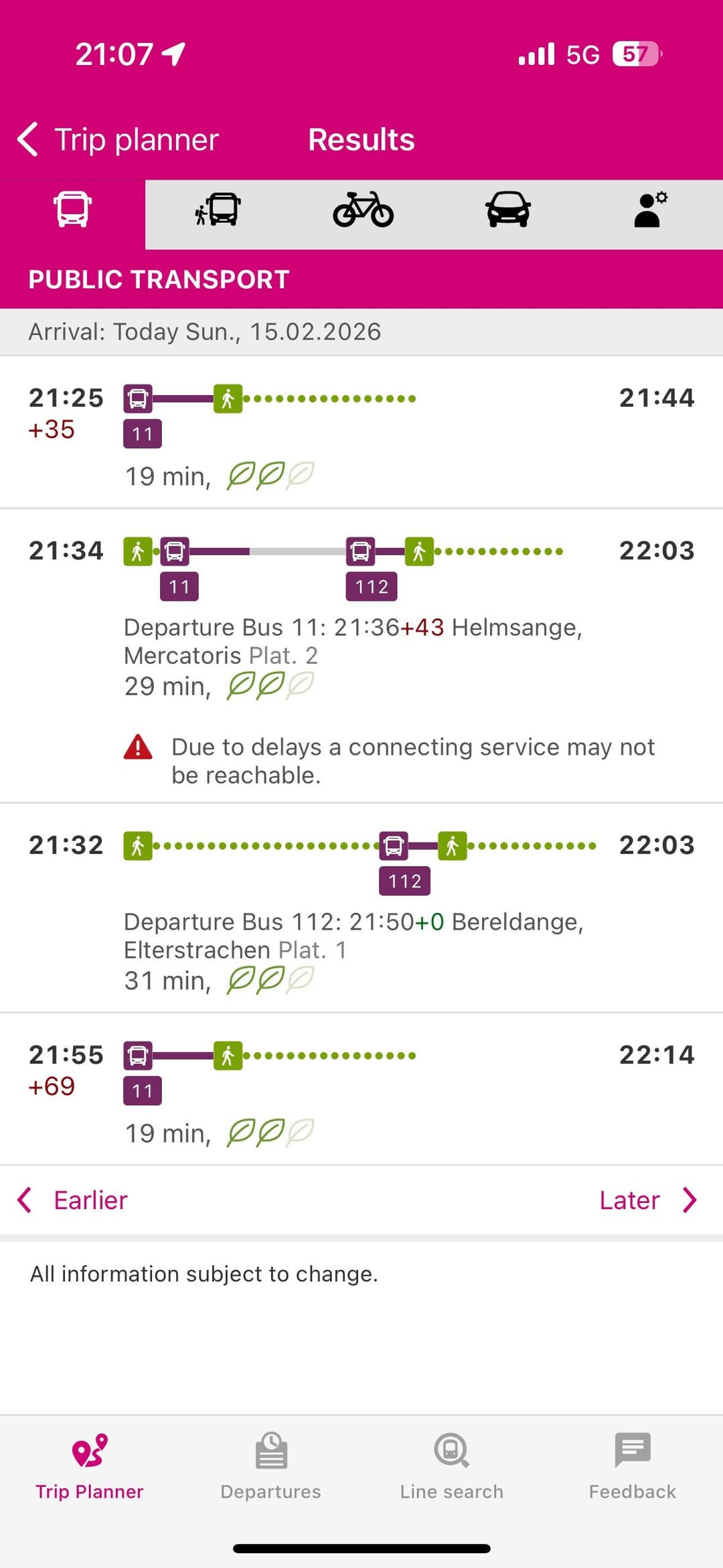Switch to bicycle route tab
723x1568 pixels.
point(363,210)
